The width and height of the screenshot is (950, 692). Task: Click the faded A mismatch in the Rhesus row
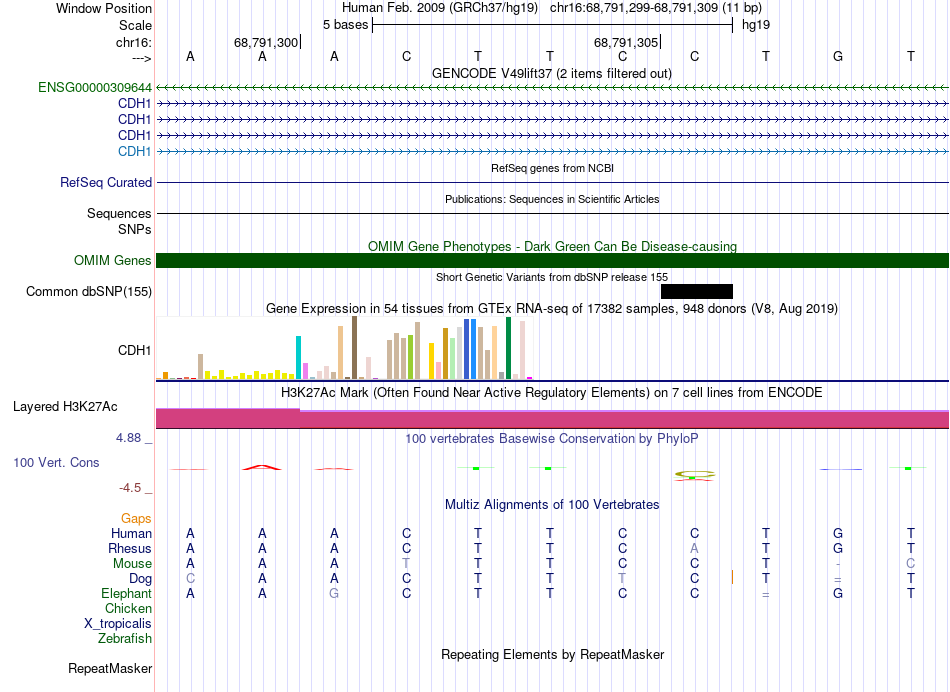pyautogui.click(x=694, y=548)
